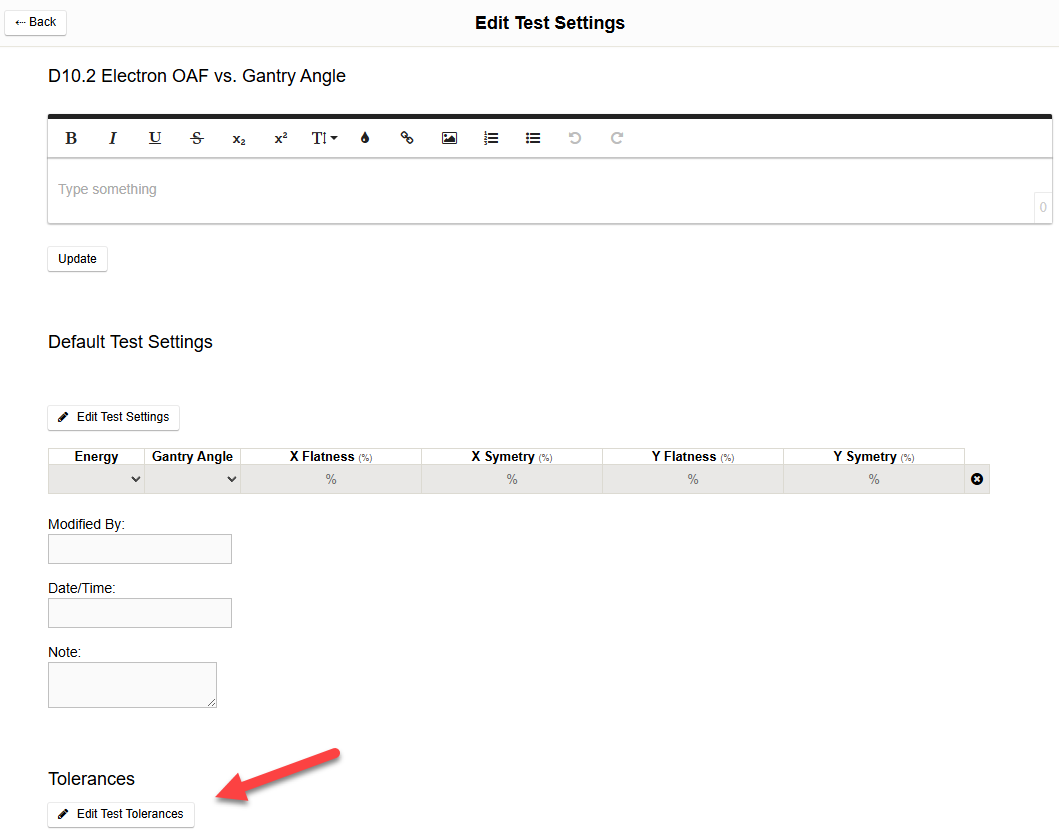The image size is (1059, 837).
Task: Click the underline formatting icon
Action: [x=155, y=138]
